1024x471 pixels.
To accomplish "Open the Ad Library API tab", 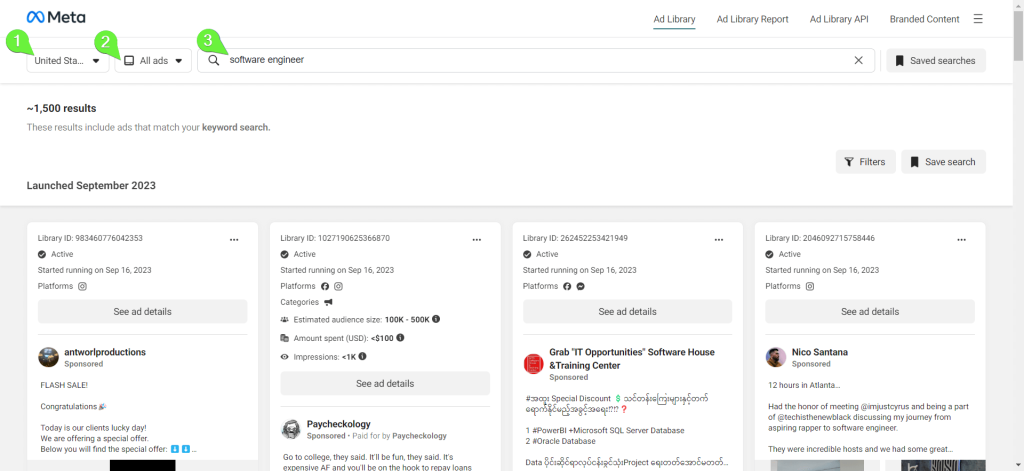I will tap(839, 19).
